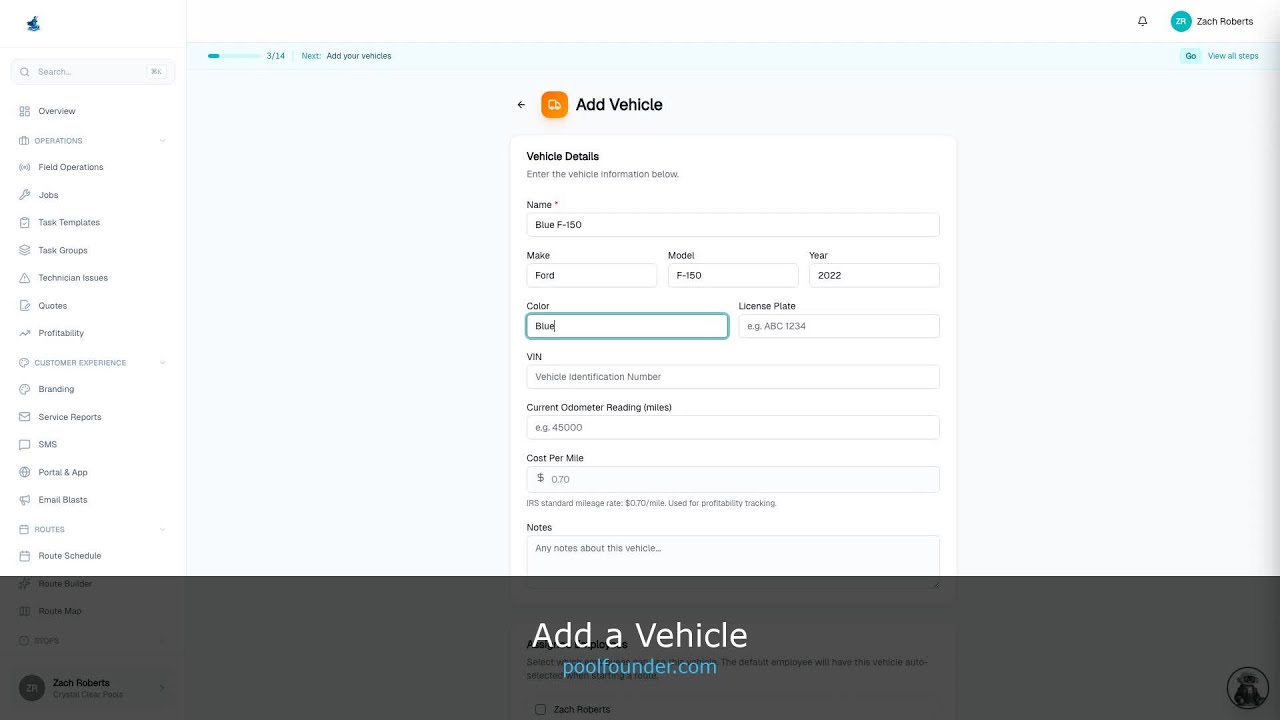Screen dimensions: 1280x720
Task: Click the Notes text area
Action: [733, 562]
